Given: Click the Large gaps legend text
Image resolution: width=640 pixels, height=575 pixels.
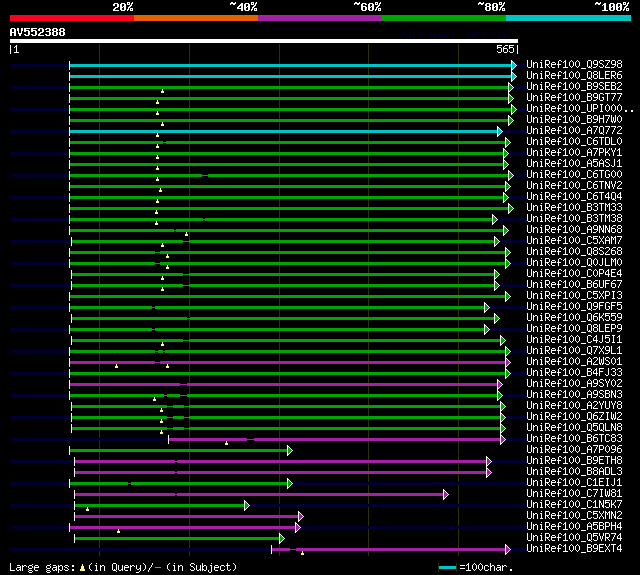Looking at the screenshot, I should (123, 567).
